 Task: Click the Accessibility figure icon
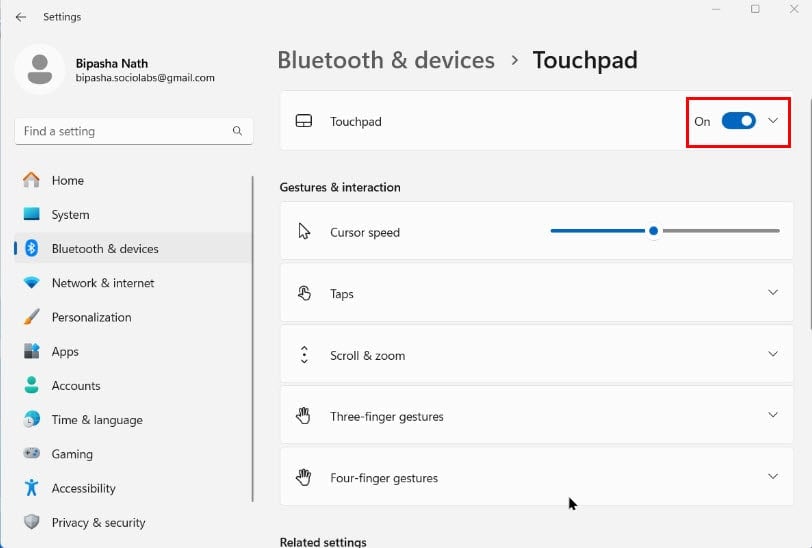click(32, 488)
